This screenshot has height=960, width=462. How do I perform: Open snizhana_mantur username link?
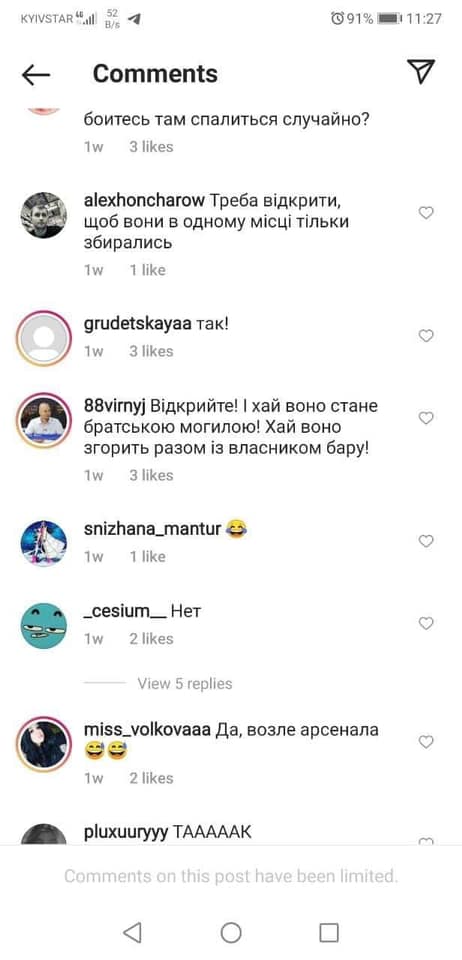(152, 528)
